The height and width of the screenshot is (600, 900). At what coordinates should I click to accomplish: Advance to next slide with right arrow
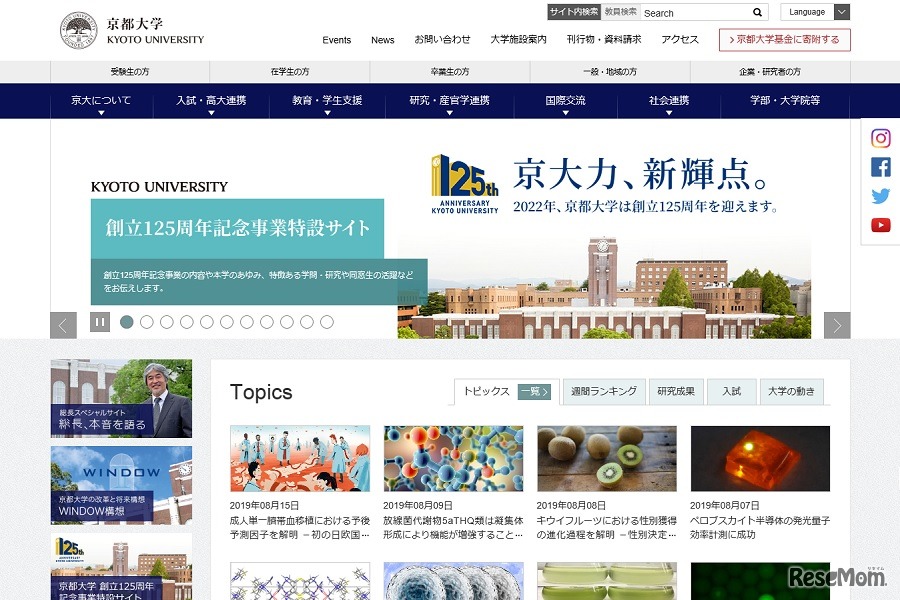(838, 324)
